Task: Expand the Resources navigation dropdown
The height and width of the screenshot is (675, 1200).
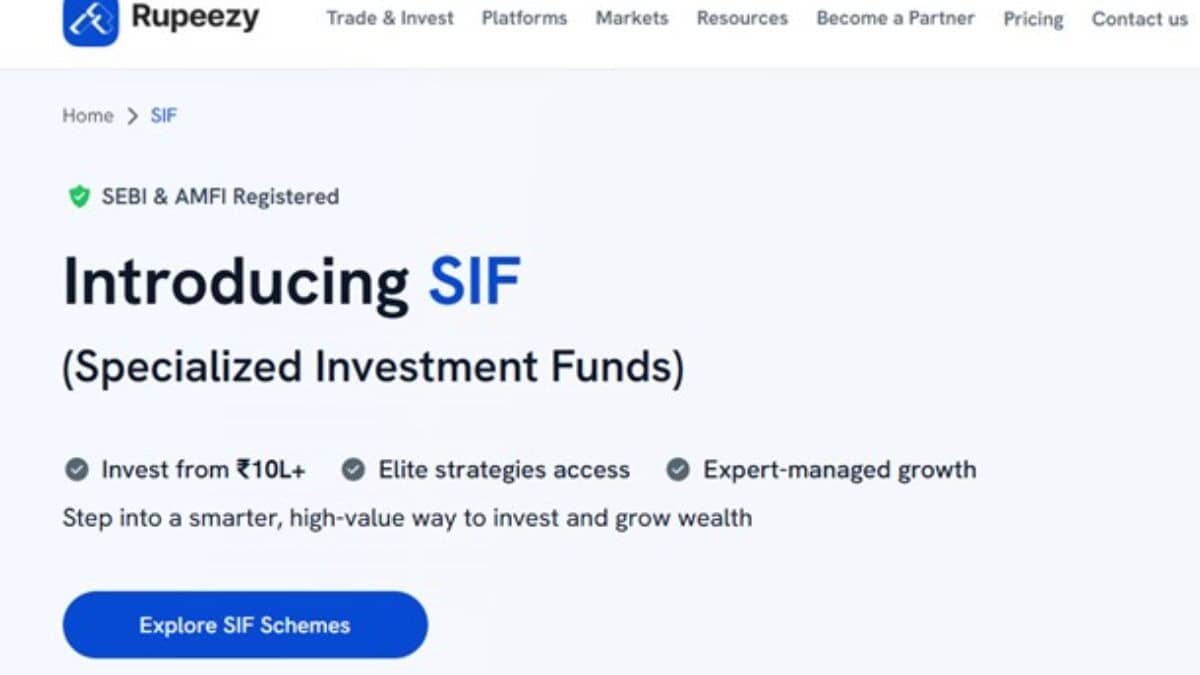Action: click(x=742, y=18)
